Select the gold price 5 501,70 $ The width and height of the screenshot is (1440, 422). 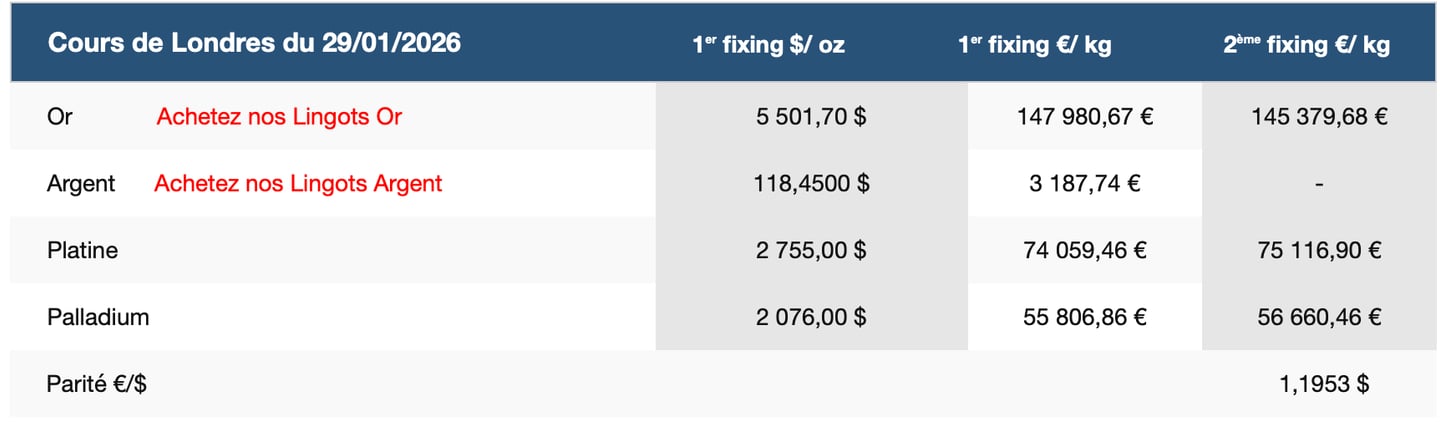[x=811, y=116]
